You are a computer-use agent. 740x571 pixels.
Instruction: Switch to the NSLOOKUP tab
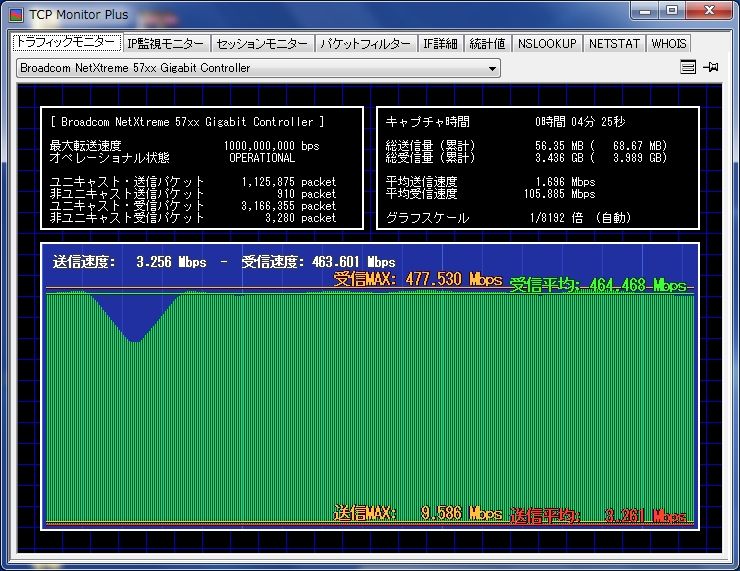point(547,44)
